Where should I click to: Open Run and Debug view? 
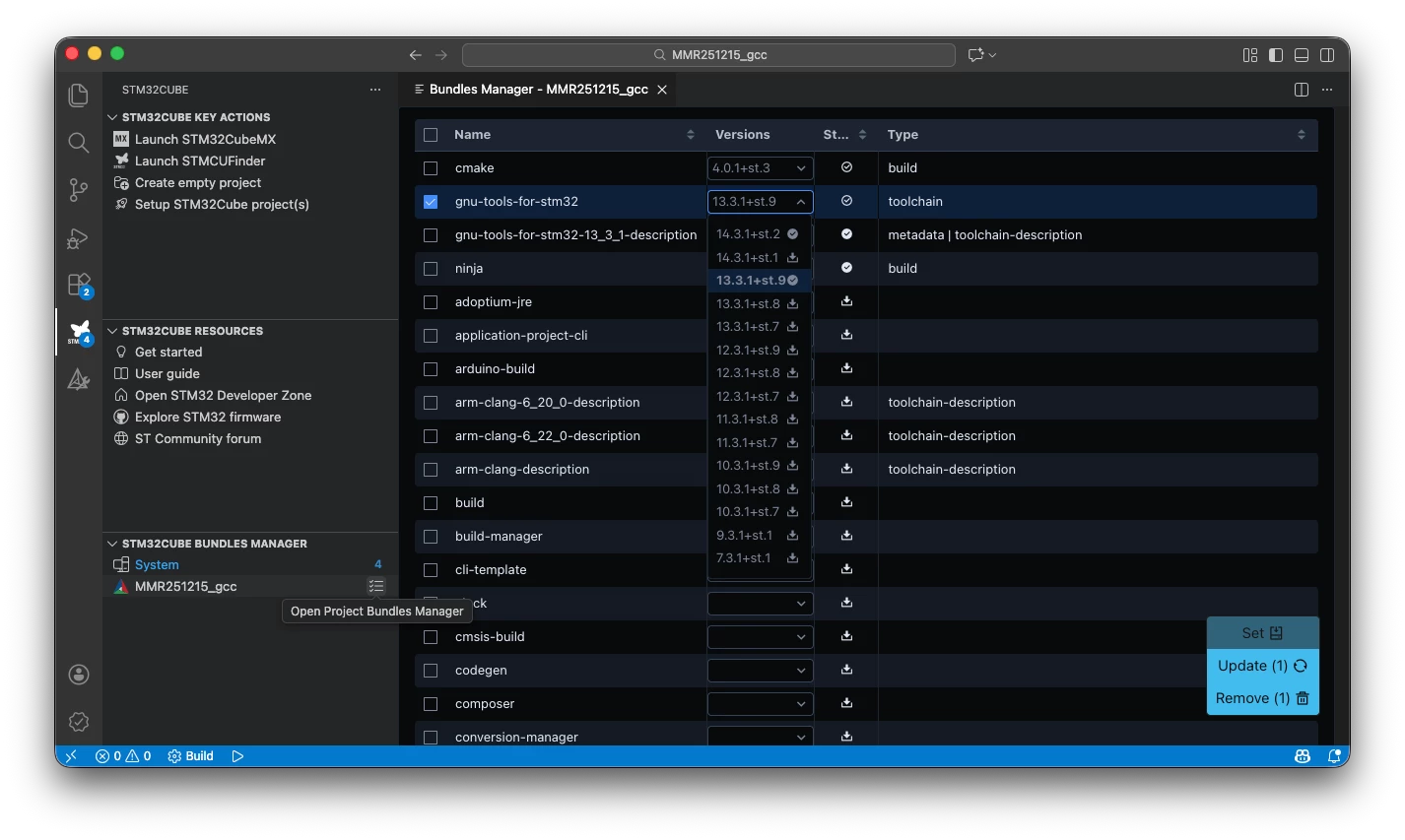[x=79, y=237]
